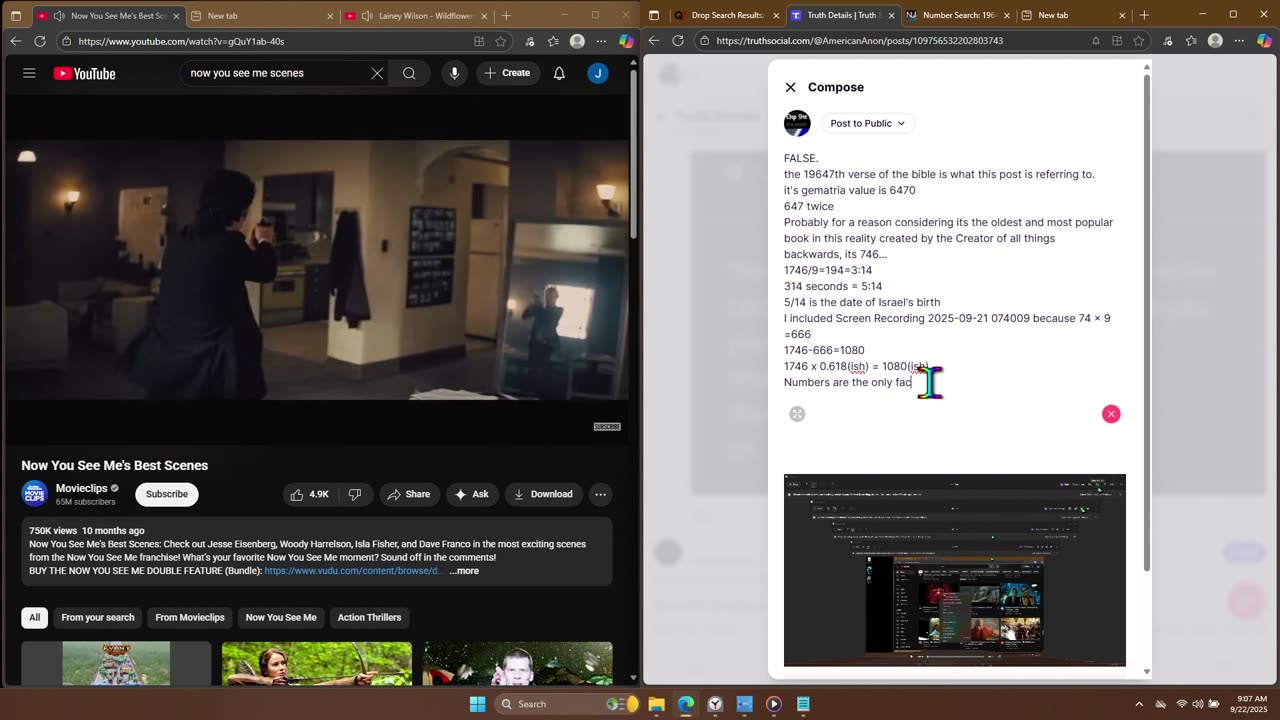Viewport: 1280px width, 720px height.
Task: Mute the Now You See Me tab audio
Action: click(x=58, y=15)
